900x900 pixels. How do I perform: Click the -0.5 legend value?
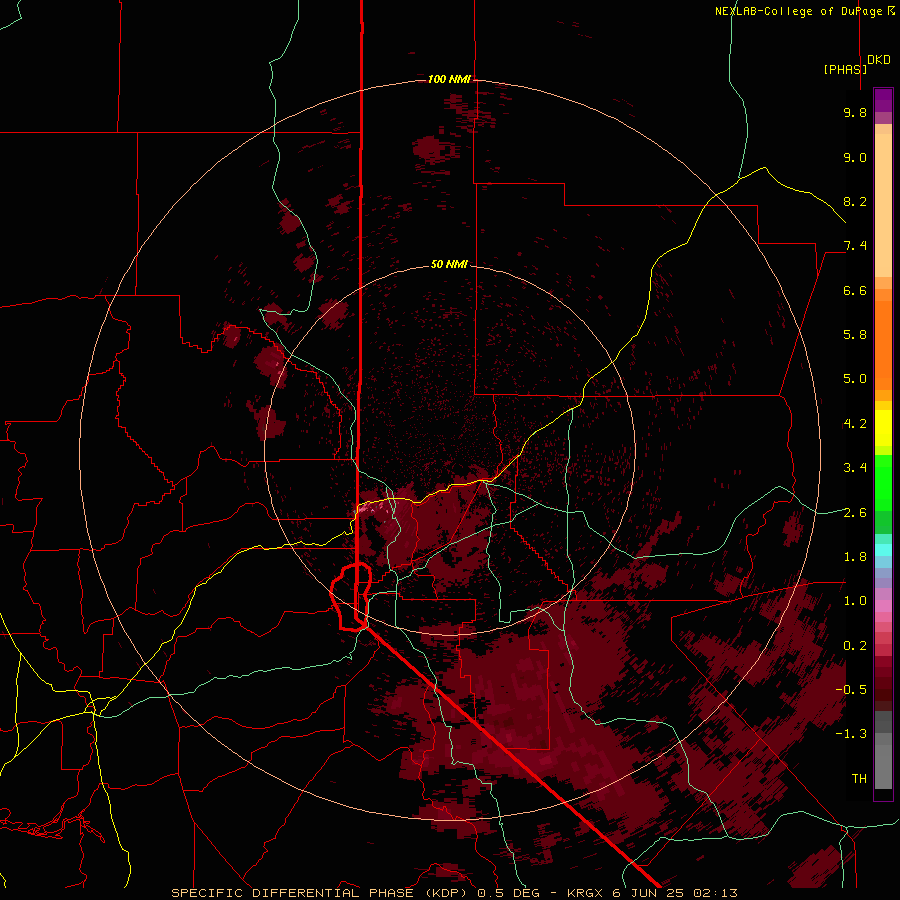(x=851, y=690)
